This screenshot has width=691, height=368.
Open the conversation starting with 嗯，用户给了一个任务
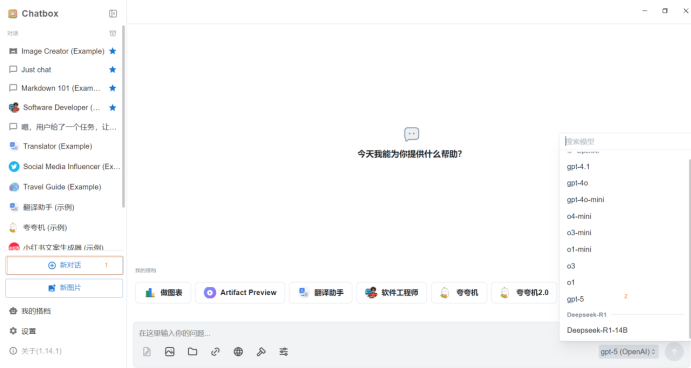63,127
